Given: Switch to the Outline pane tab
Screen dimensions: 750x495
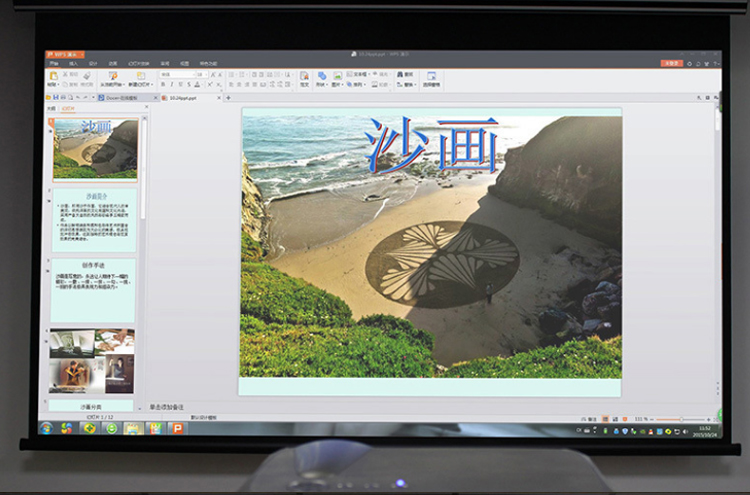Looking at the screenshot, I should 51,108.
